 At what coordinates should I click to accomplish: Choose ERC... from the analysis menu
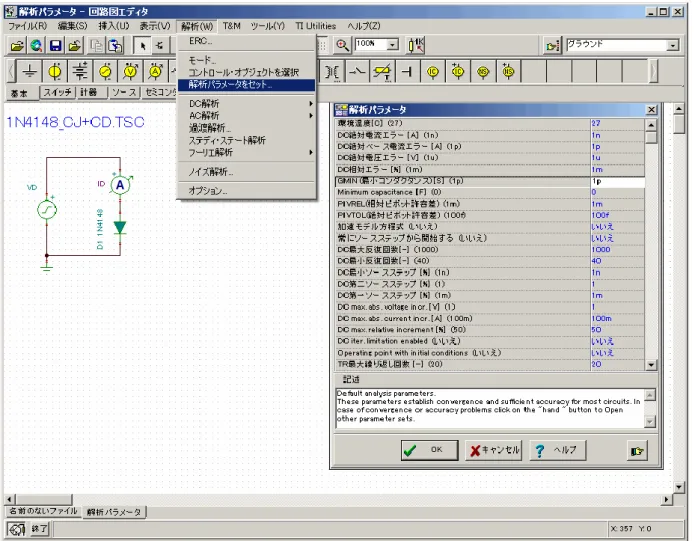pyautogui.click(x=246, y=41)
